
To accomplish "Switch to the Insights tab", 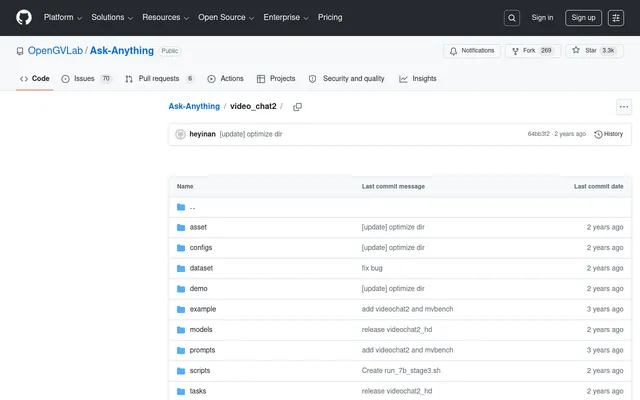I will [x=418, y=79].
